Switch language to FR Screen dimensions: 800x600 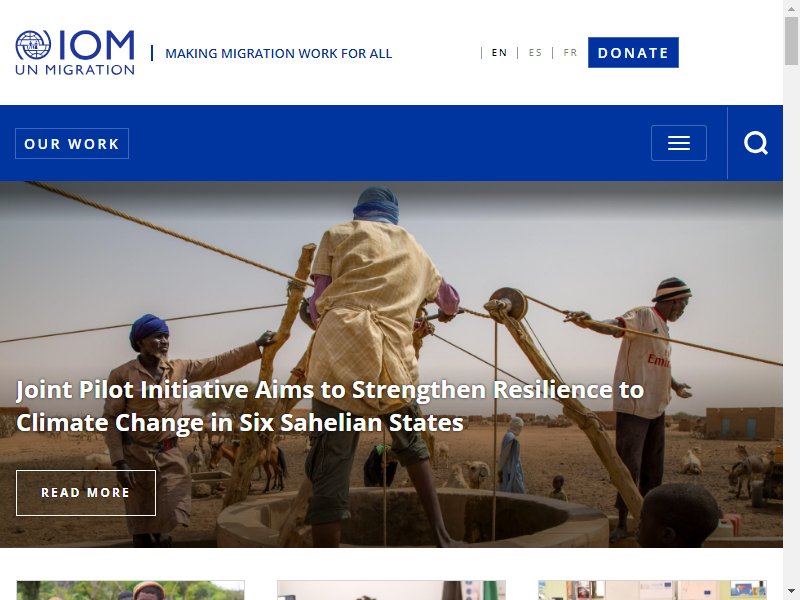pos(570,53)
